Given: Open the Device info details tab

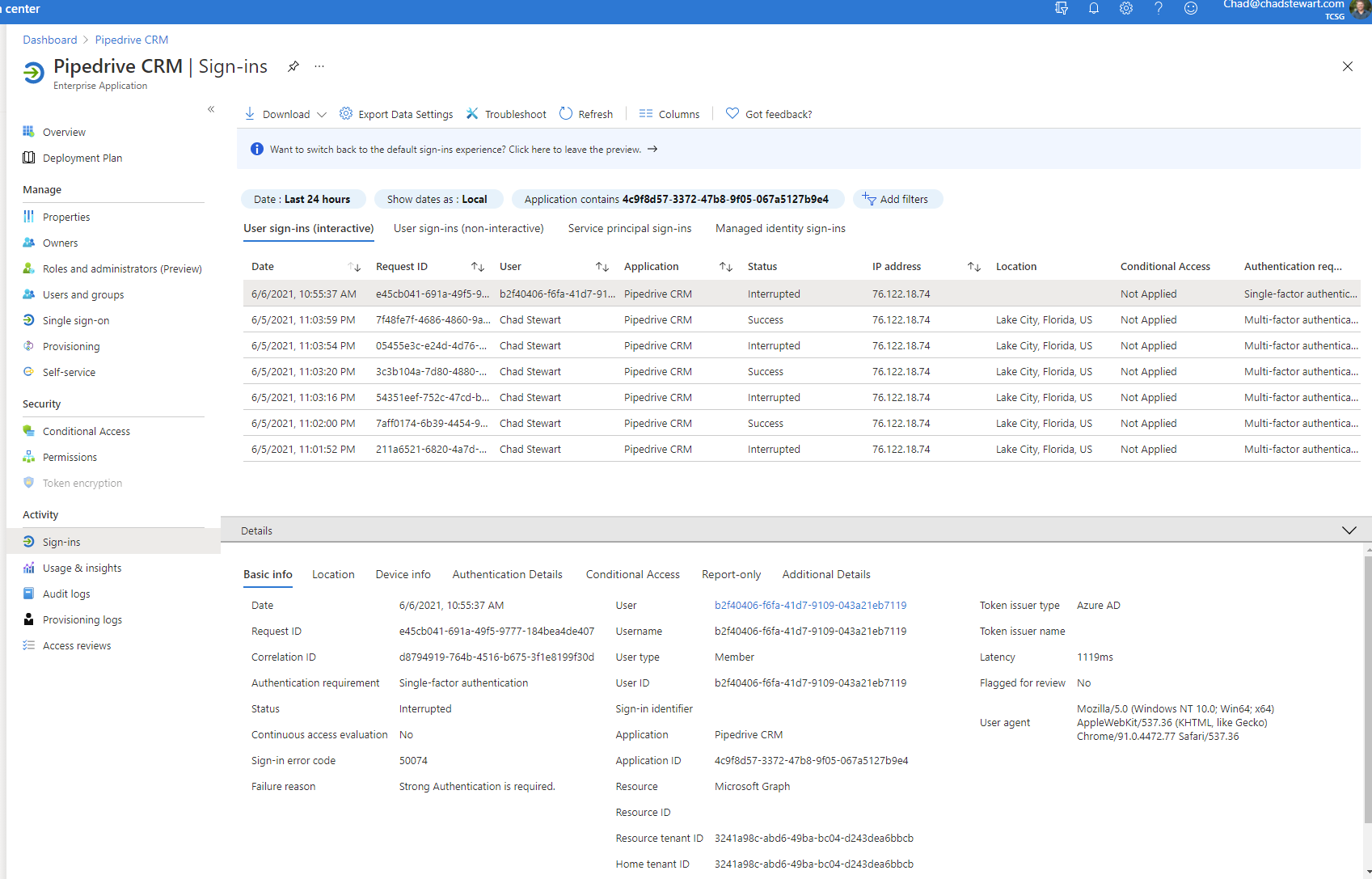Looking at the screenshot, I should (x=403, y=575).
